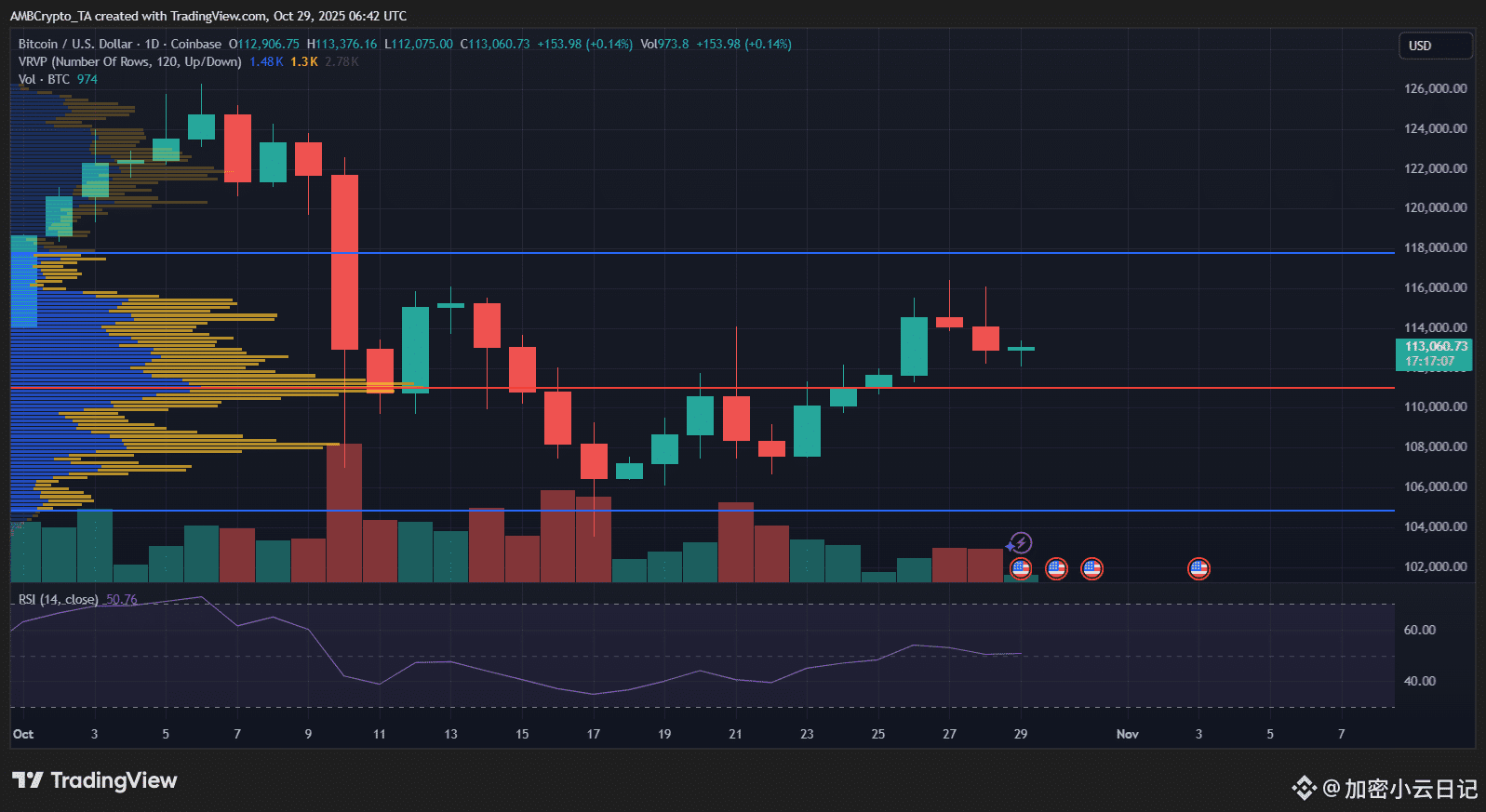Click the 118,000.00 price axis label
The image size is (1486, 812).
1435,247
